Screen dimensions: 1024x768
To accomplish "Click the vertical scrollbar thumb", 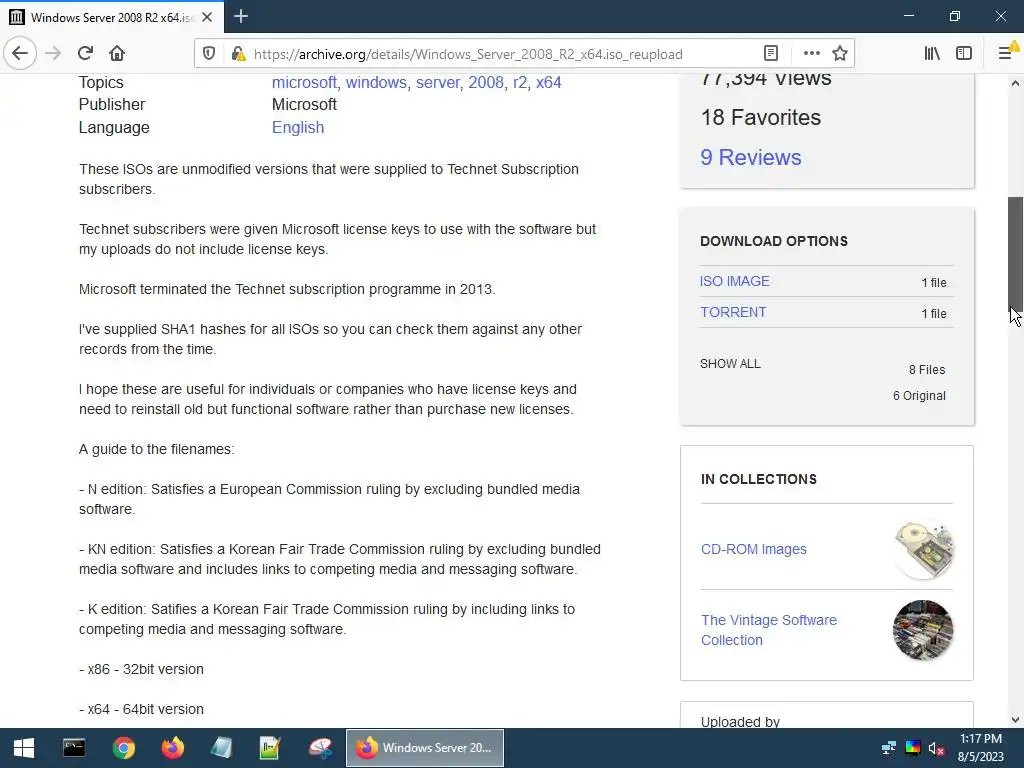I will coord(1015,257).
